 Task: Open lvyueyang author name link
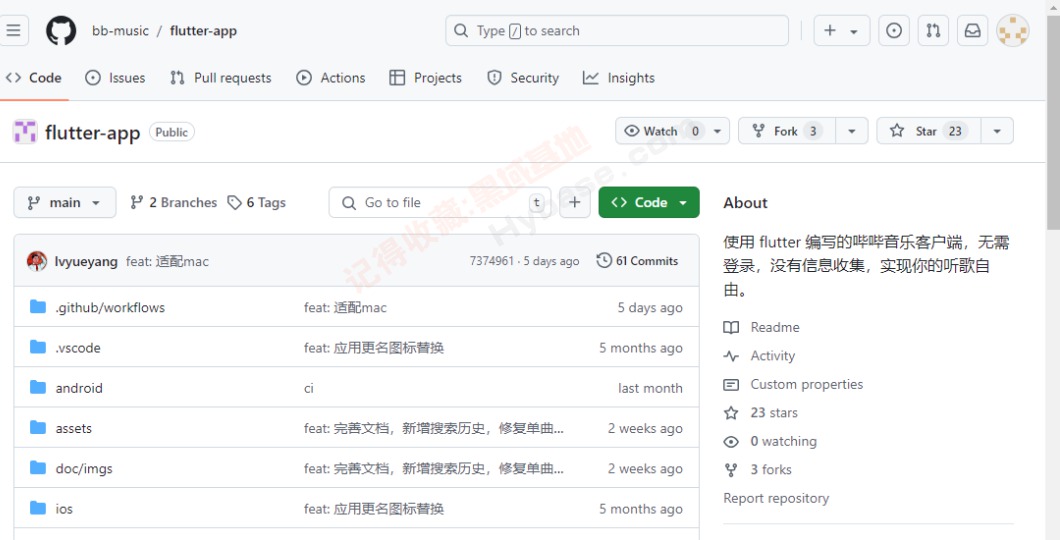pos(86,261)
